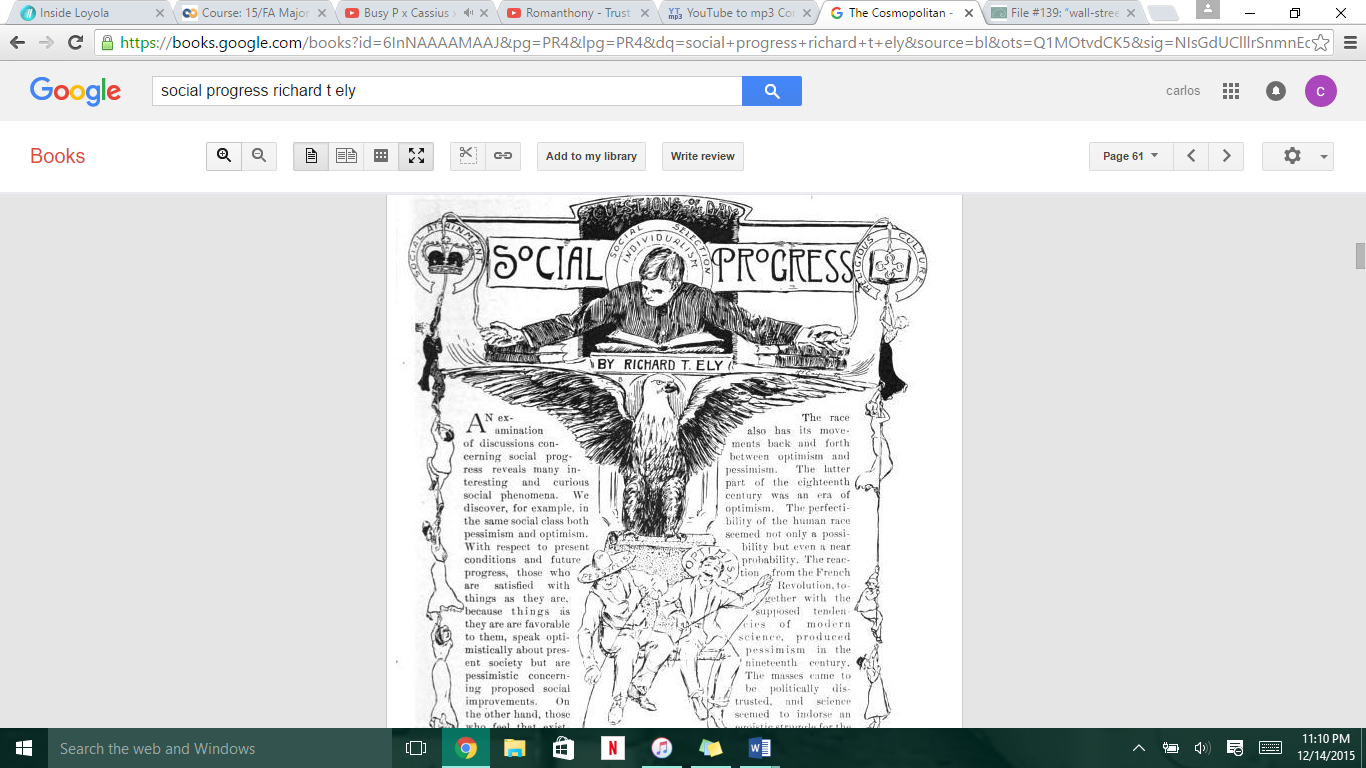
Task: Switch to two-page view
Action: pyautogui.click(x=346, y=156)
